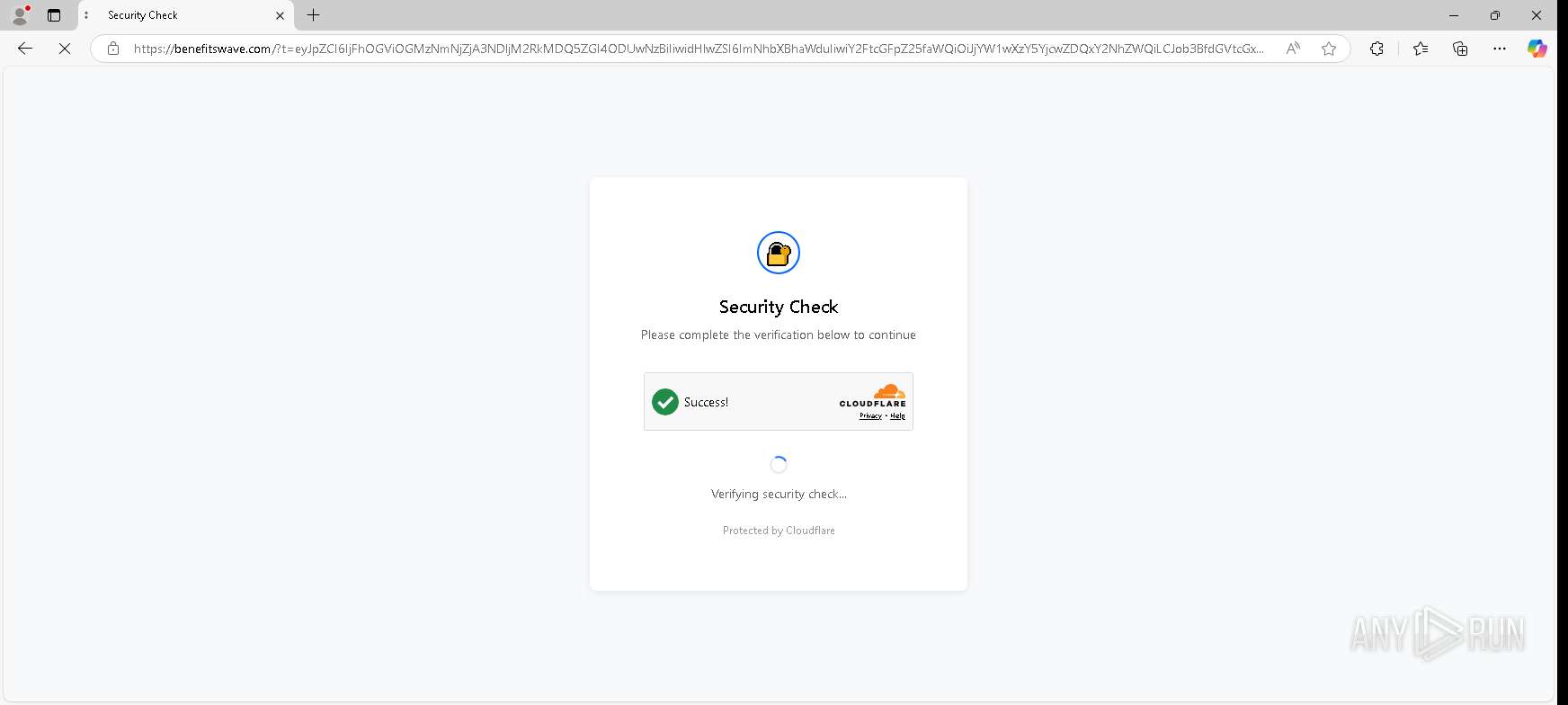The image size is (1568, 705).
Task: Open the Cloudflare Help link
Action: click(898, 415)
